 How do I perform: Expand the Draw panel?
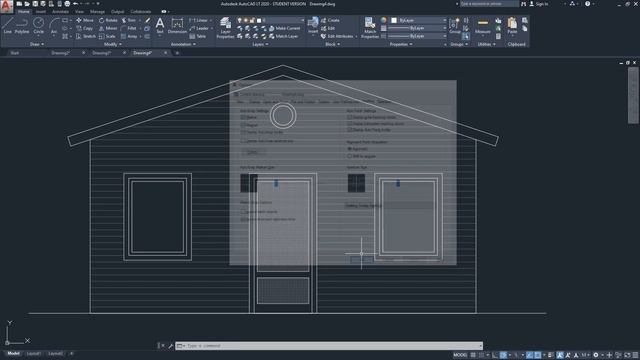pos(37,44)
